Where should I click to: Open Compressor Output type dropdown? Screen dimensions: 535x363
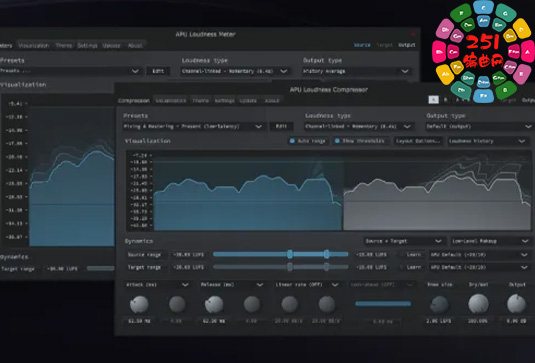click(x=479, y=127)
